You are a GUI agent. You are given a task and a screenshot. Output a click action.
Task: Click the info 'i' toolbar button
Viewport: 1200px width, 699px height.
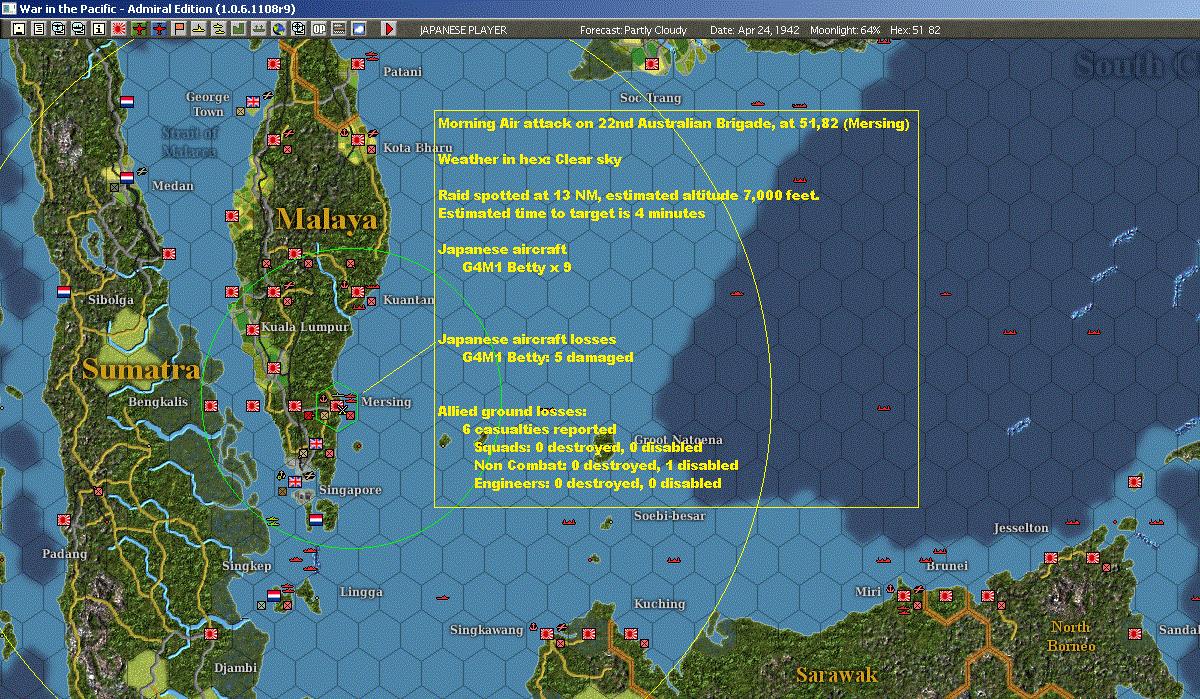point(98,29)
